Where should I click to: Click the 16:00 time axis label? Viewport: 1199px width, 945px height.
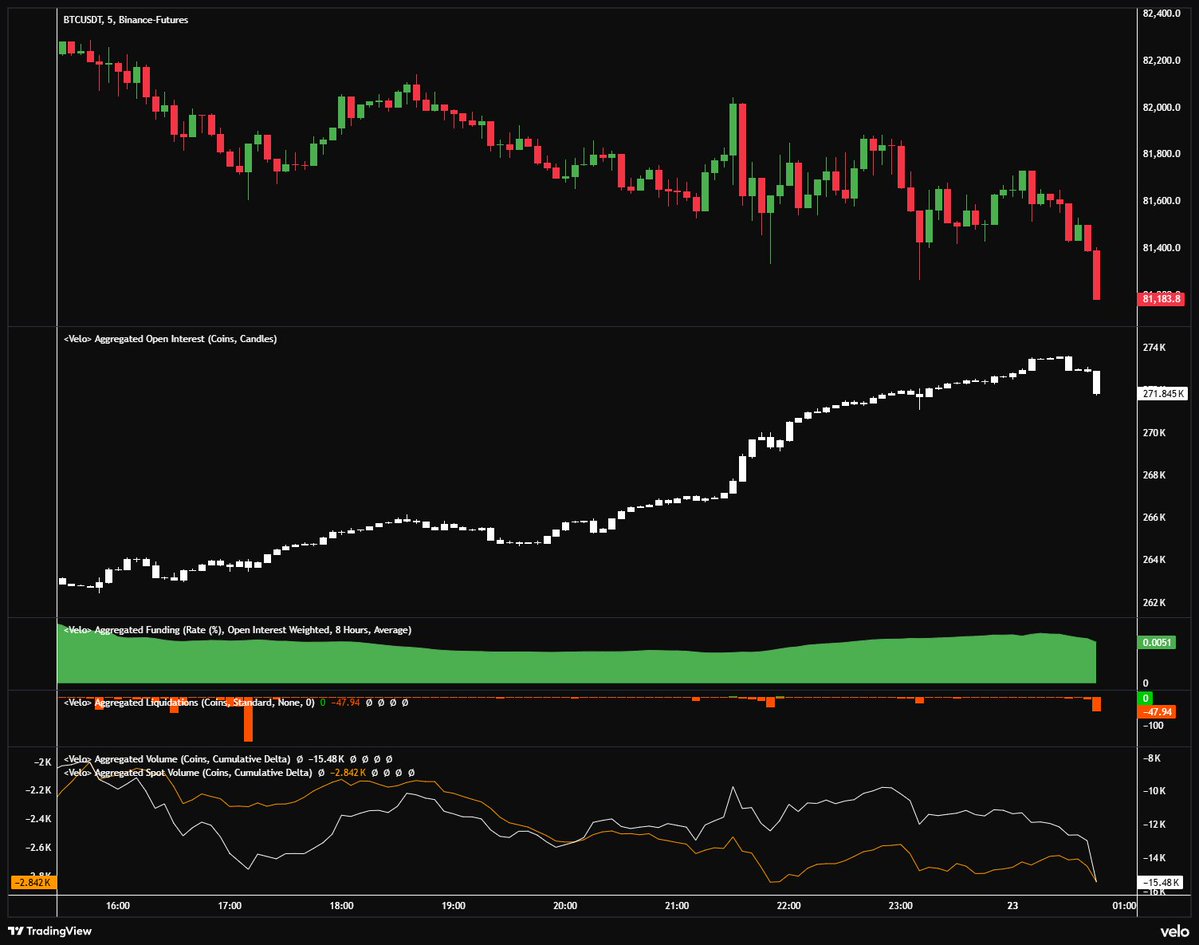[x=118, y=906]
